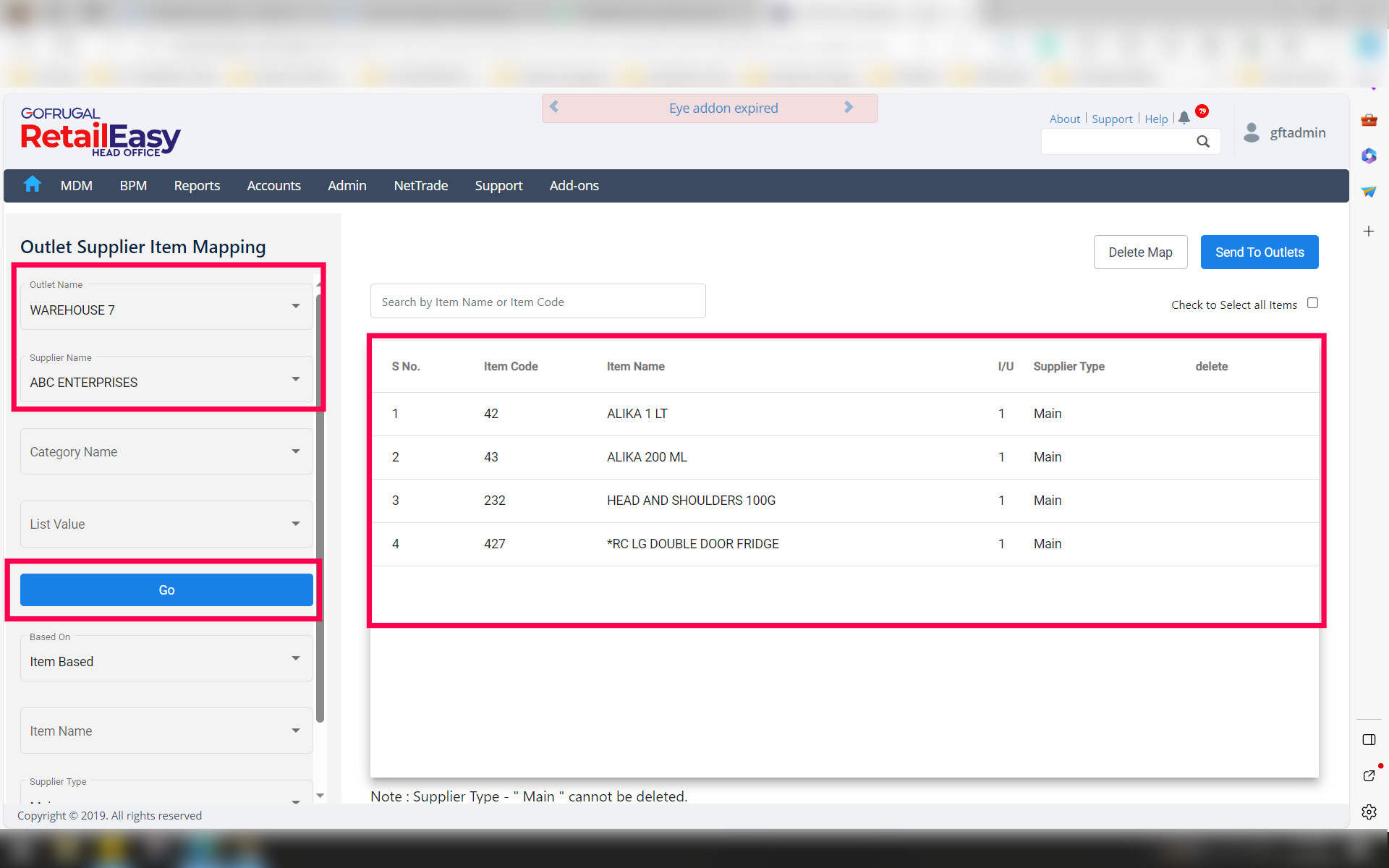Screen dimensions: 1389x868
Task: Open the Reports menu
Action: pos(197,186)
